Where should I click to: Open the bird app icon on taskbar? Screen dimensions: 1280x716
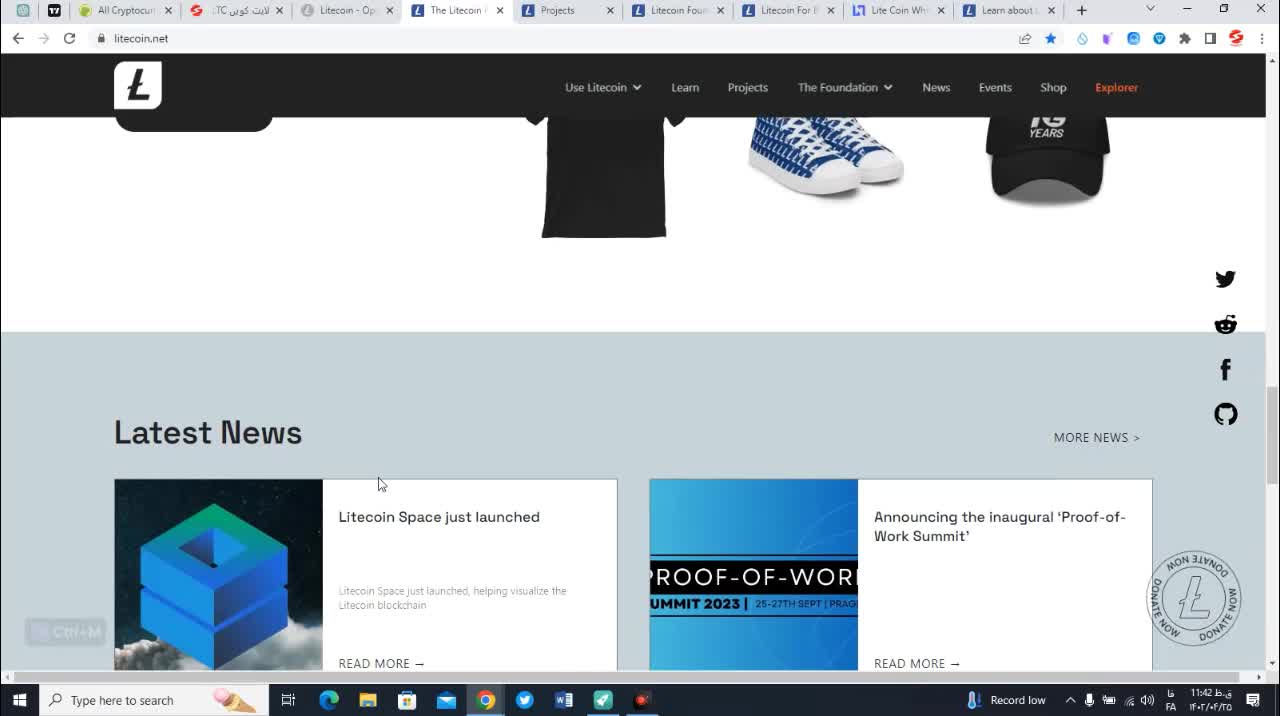[x=525, y=700]
